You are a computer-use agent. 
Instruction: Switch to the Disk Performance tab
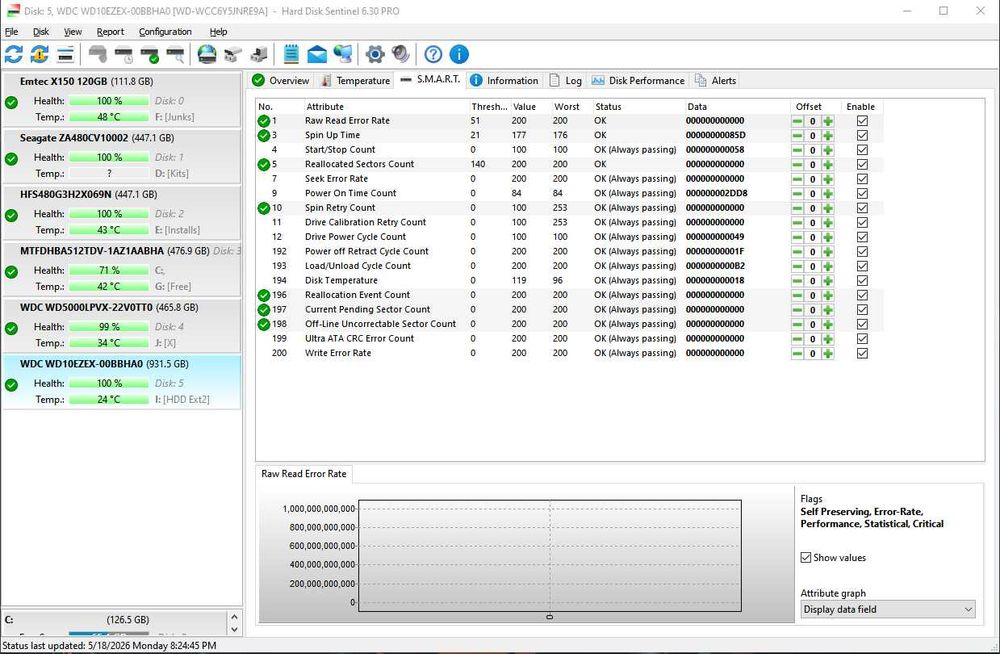click(x=638, y=80)
